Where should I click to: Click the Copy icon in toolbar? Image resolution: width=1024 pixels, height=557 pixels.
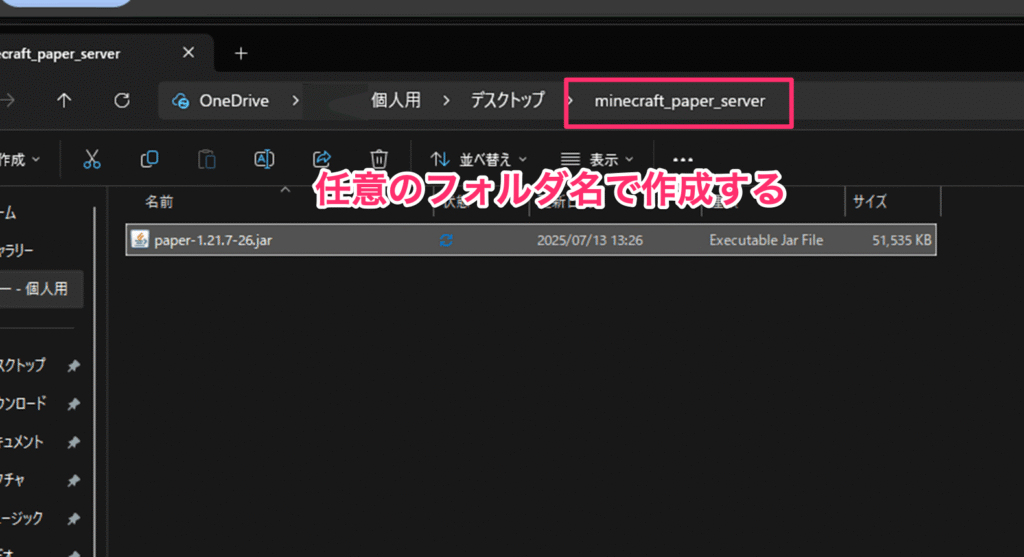(150, 159)
